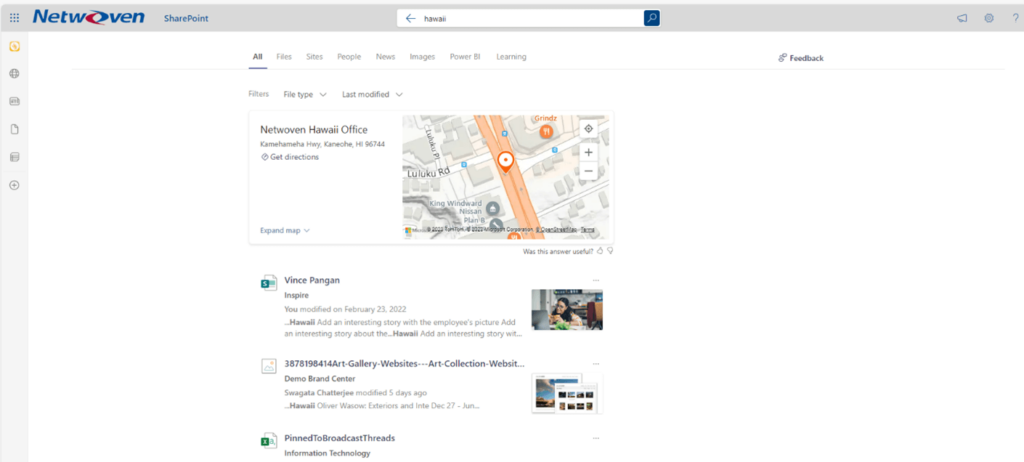Give thumbs down to the answer
This screenshot has width=1024, height=462.
610,250
